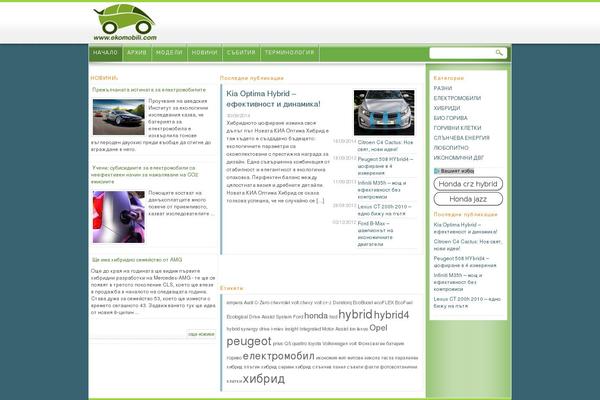Viewport: 600px width, 400px height.
Task: Select the РАЗНИ category
Action: coord(443,88)
